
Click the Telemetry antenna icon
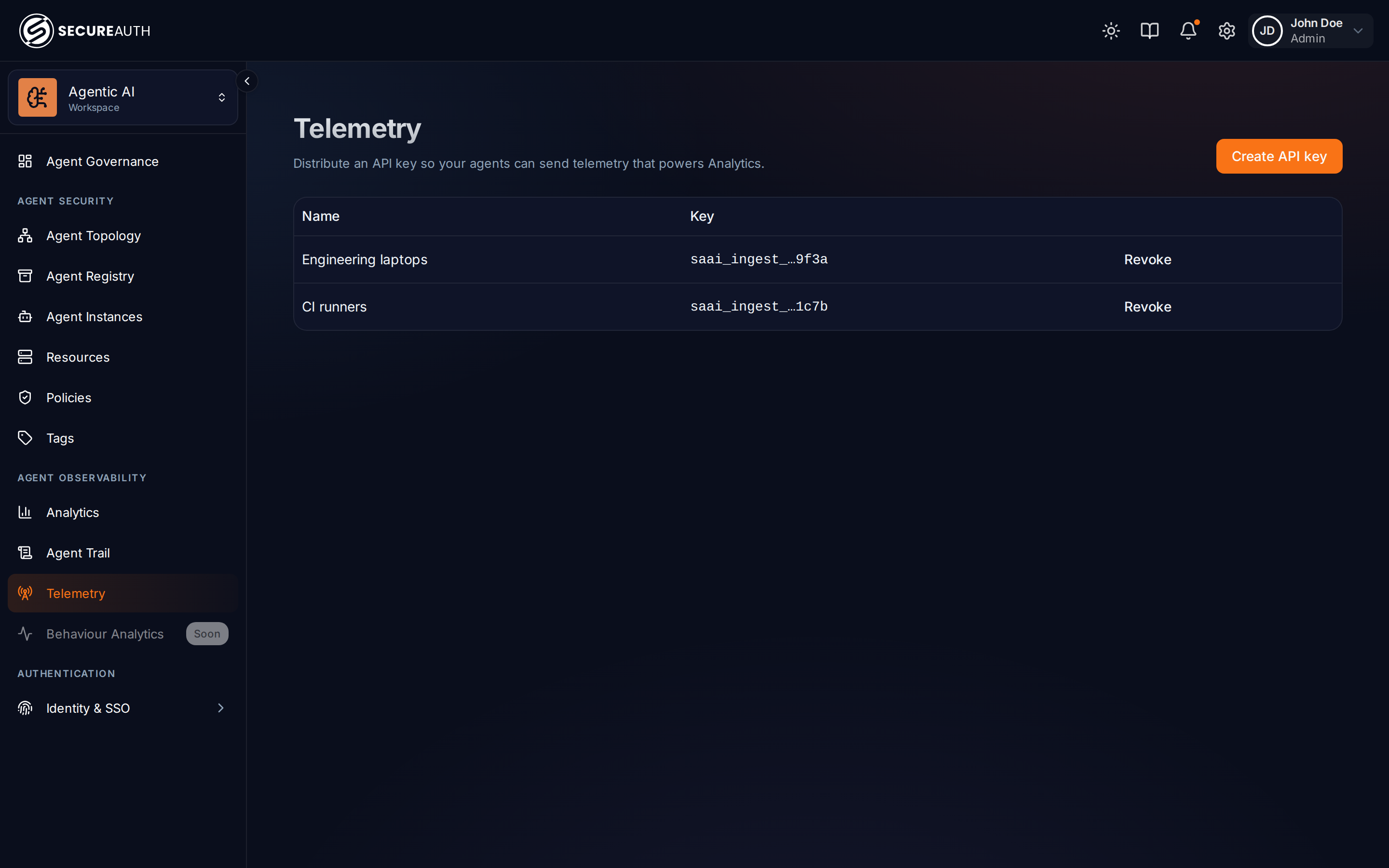point(25,593)
